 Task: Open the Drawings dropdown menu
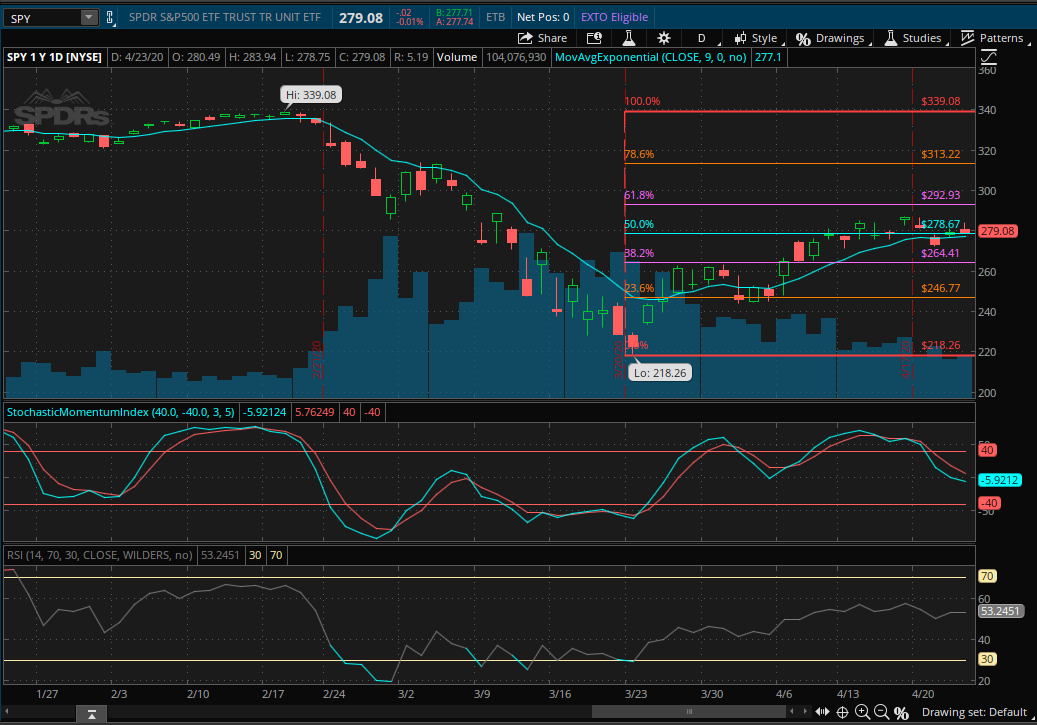(832, 38)
